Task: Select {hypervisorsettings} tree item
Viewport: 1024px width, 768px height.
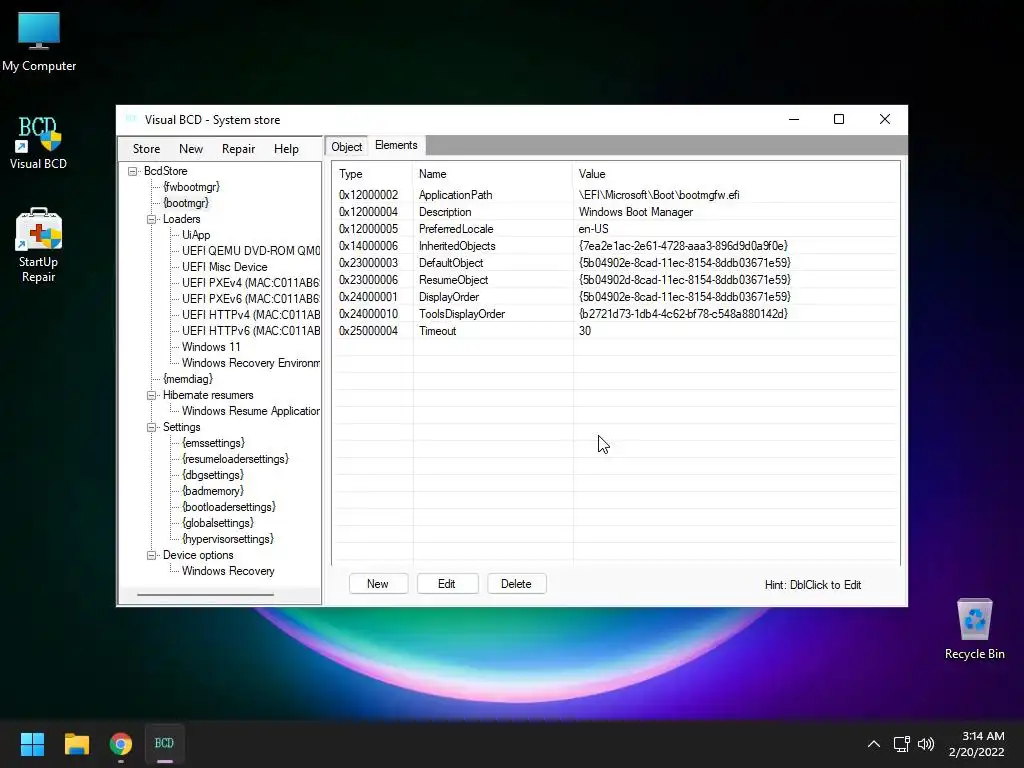Action: (x=228, y=539)
